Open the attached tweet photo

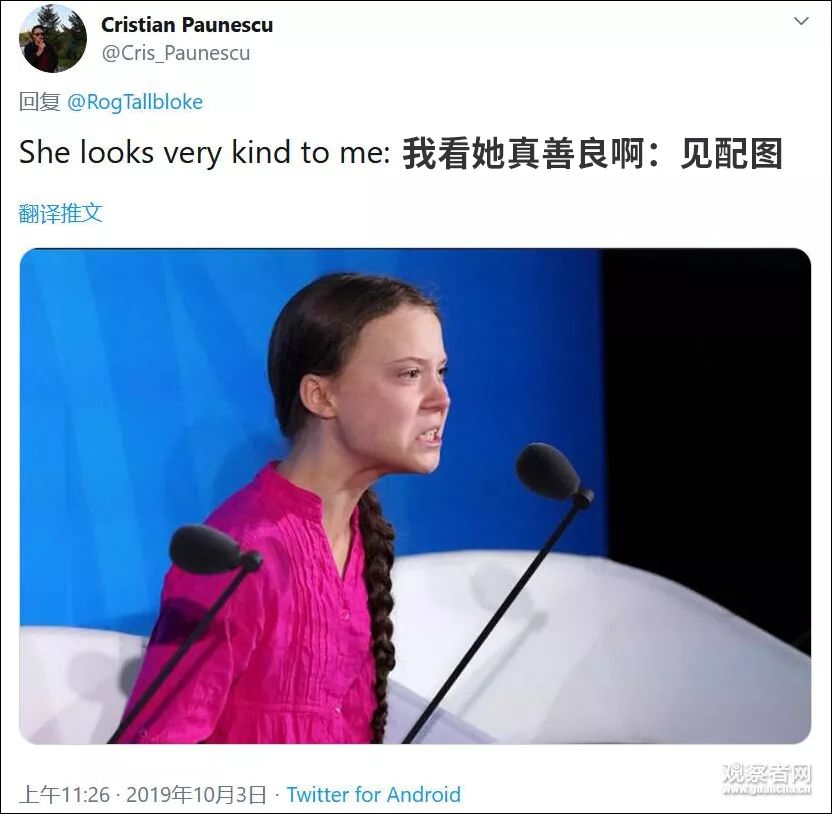pyautogui.click(x=415, y=496)
